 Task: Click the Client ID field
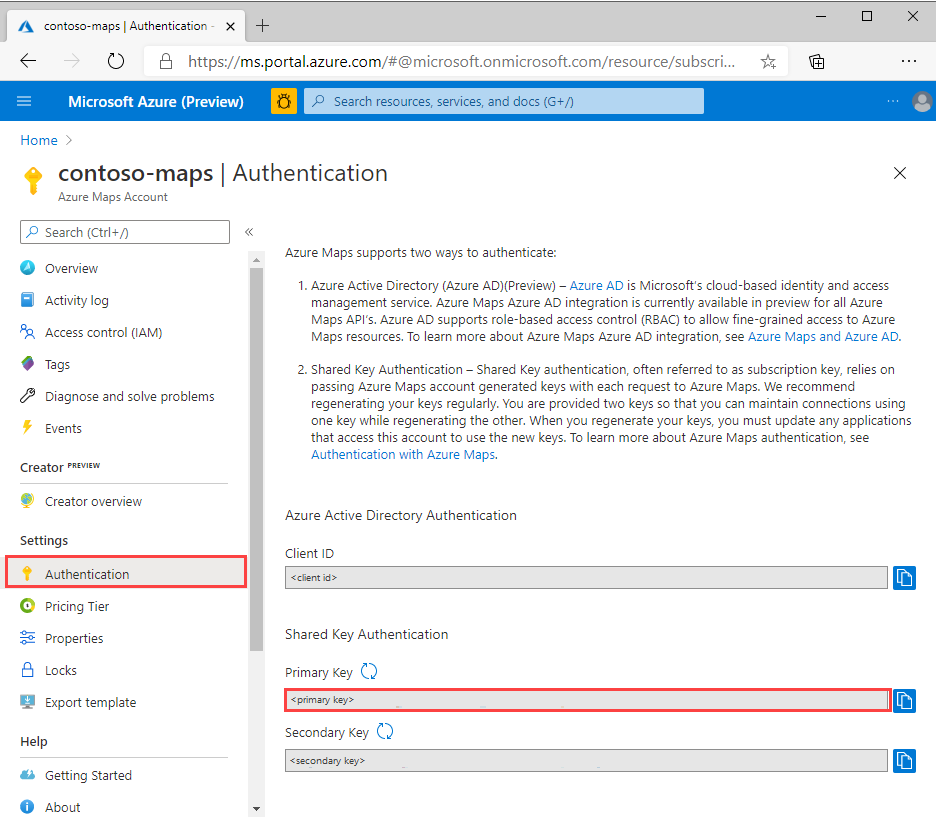(x=586, y=578)
